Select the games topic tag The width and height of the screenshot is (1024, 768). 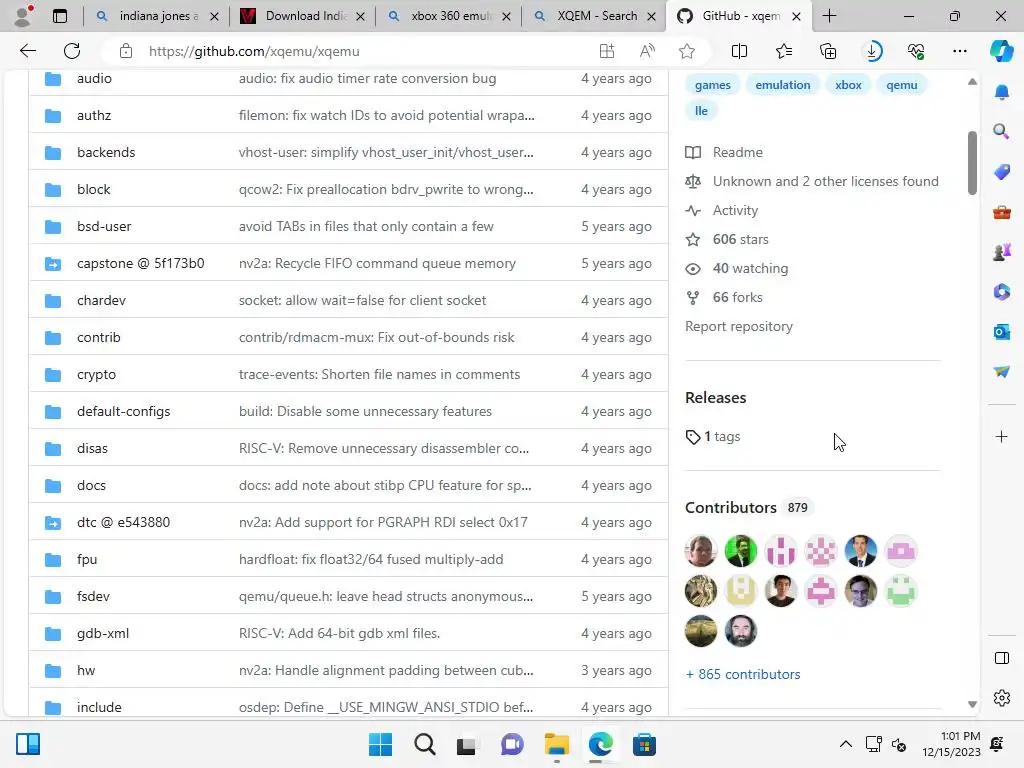click(x=712, y=85)
